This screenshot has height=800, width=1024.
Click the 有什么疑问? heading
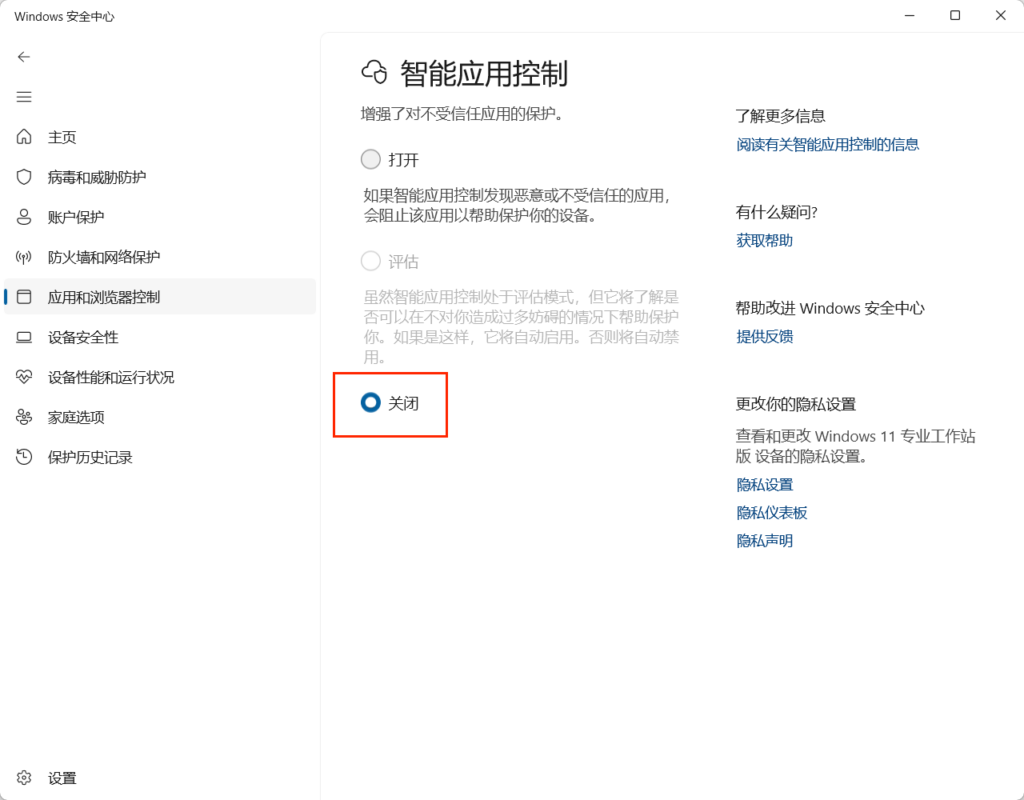(x=776, y=212)
